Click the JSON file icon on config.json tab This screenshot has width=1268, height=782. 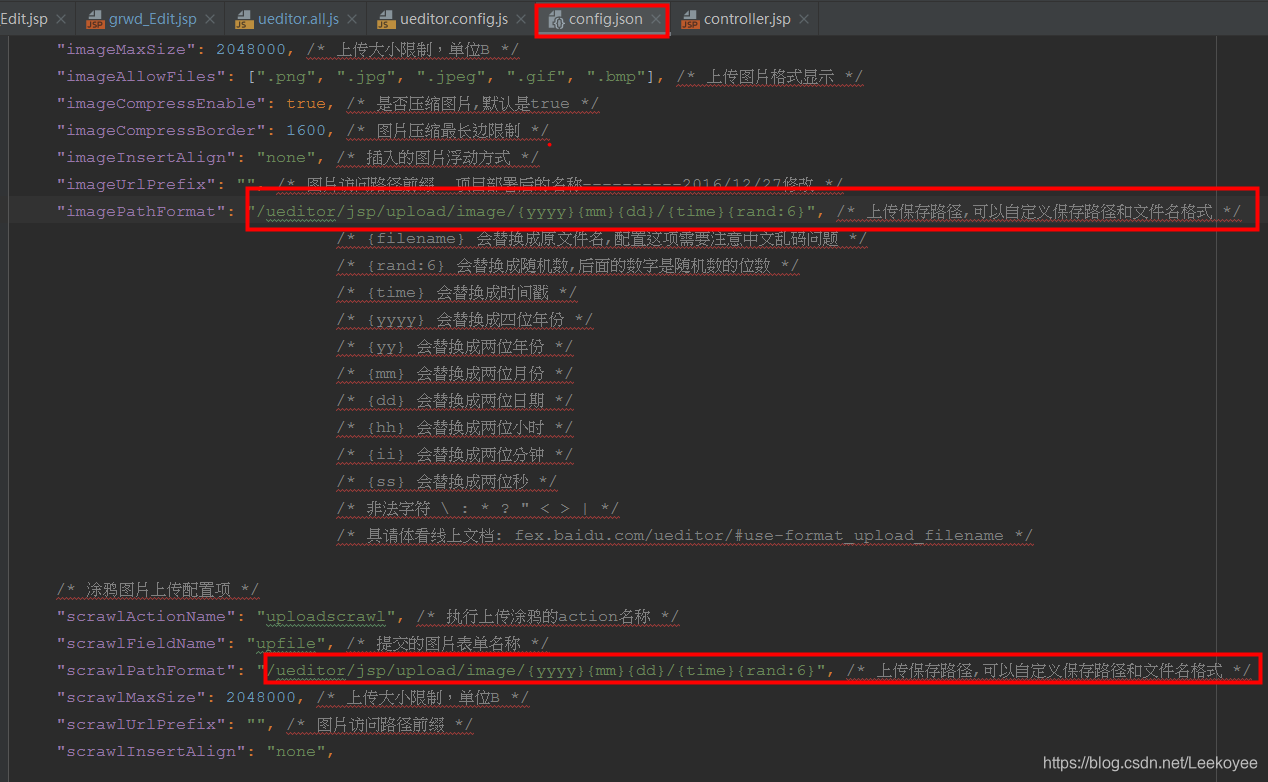click(556, 20)
